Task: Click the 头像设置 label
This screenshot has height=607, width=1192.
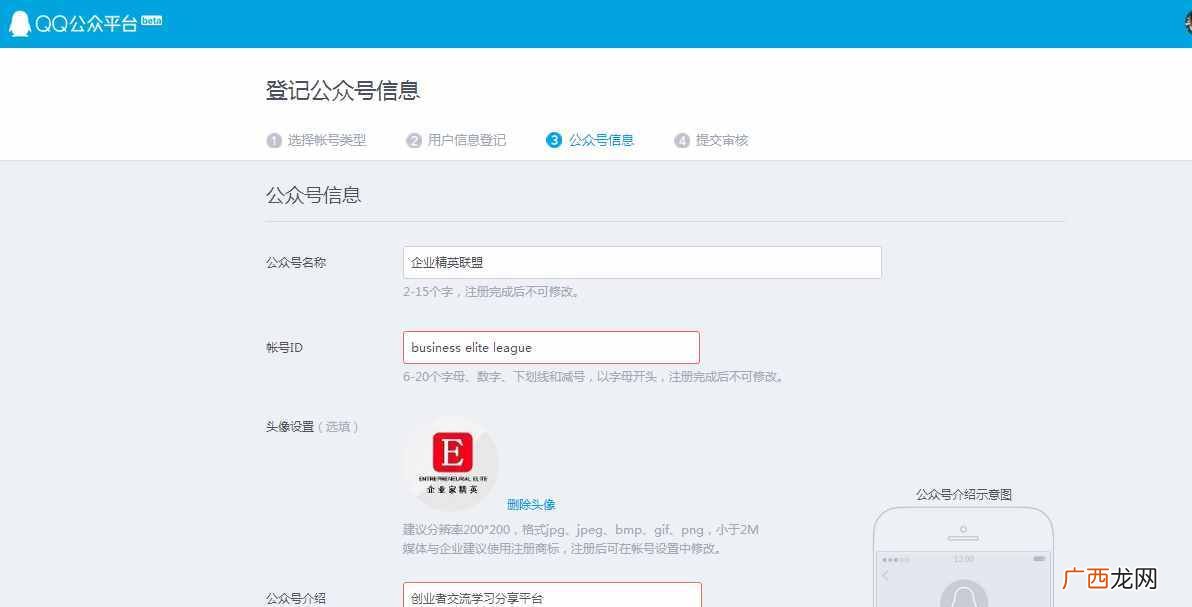Action: pyautogui.click(x=290, y=427)
